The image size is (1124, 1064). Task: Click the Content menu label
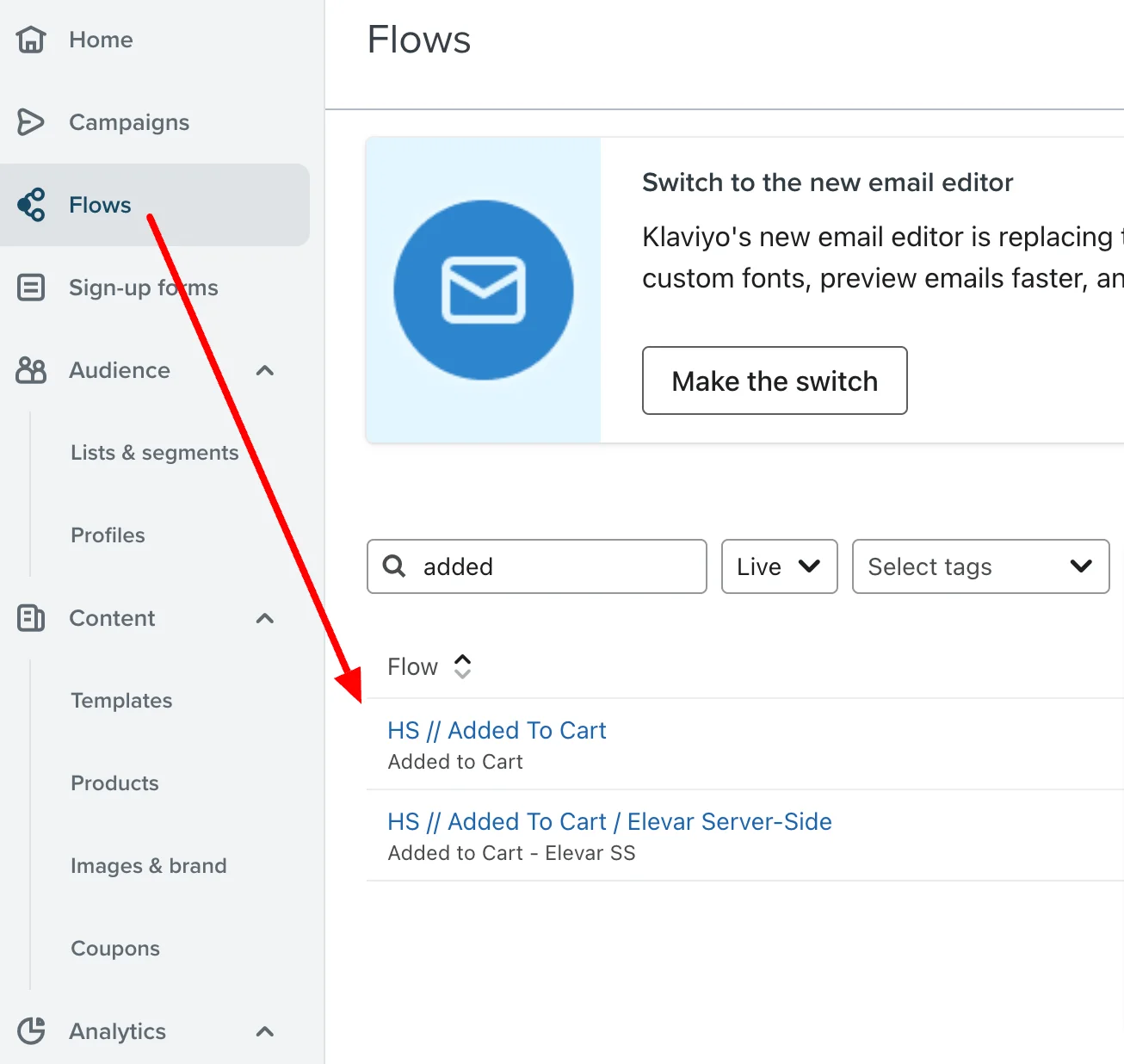point(112,618)
